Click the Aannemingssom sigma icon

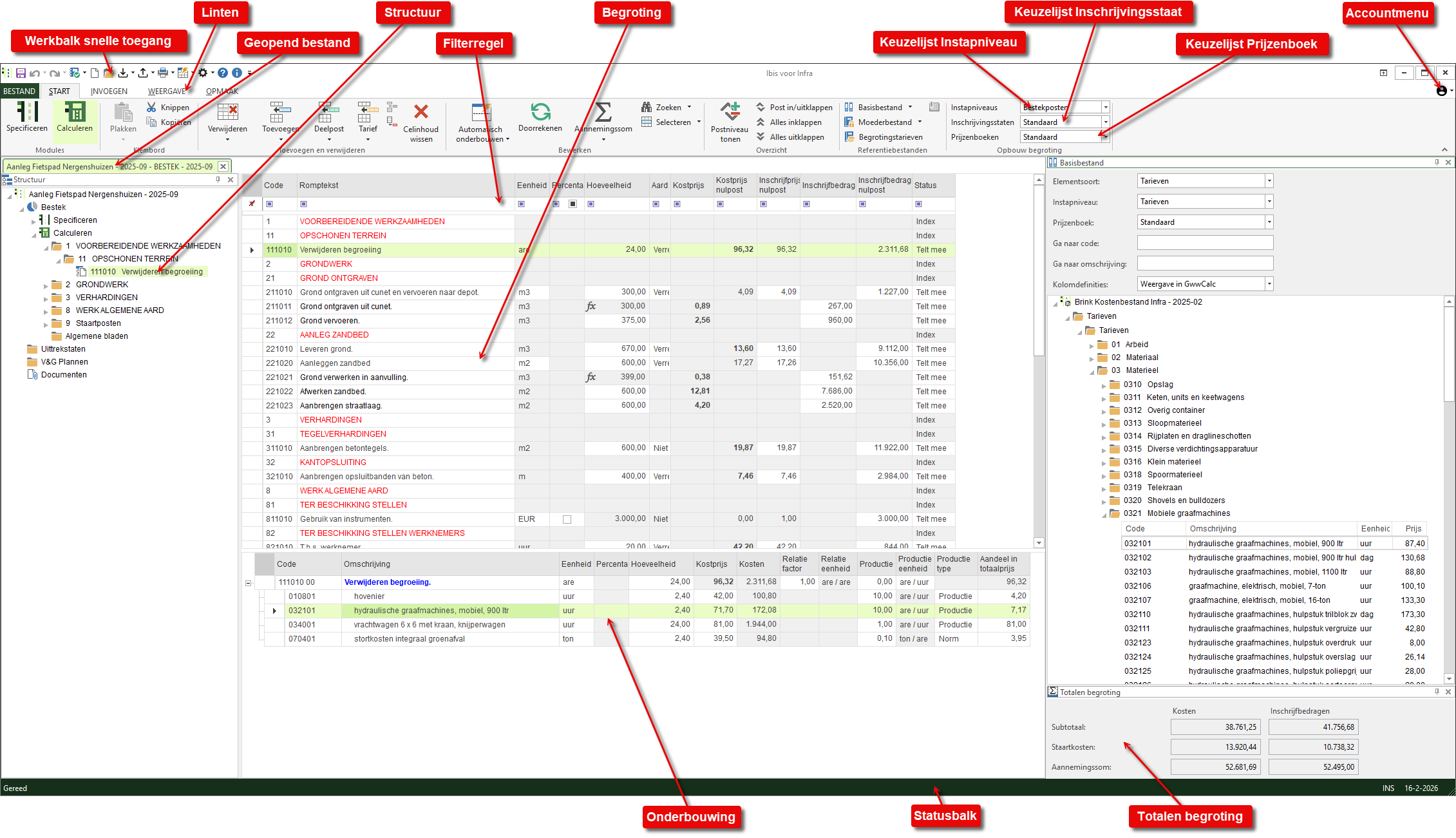pos(603,113)
